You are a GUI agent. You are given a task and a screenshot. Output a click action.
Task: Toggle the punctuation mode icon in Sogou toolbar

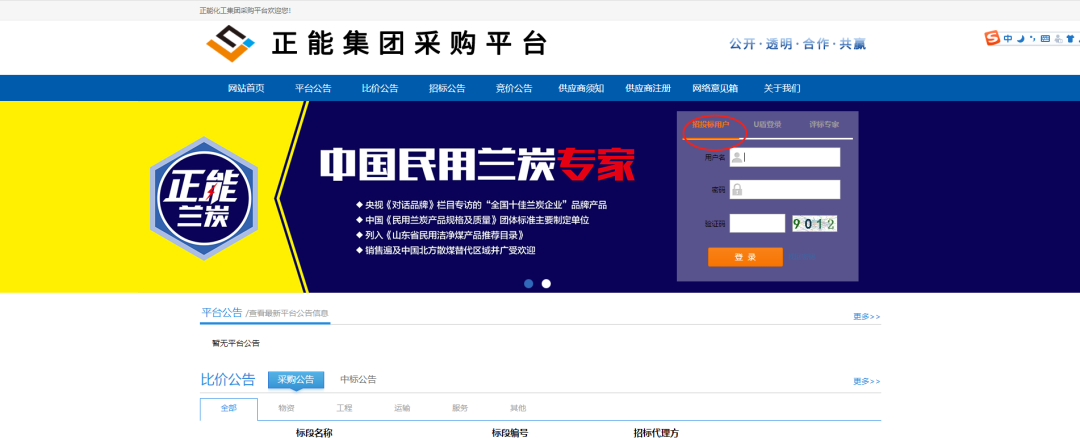point(1032,39)
